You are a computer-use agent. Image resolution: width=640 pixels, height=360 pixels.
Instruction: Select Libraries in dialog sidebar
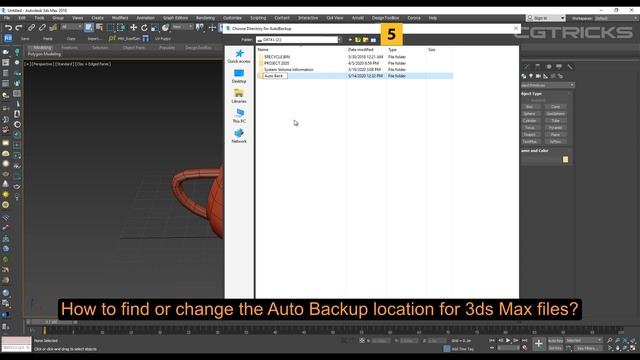pos(239,96)
